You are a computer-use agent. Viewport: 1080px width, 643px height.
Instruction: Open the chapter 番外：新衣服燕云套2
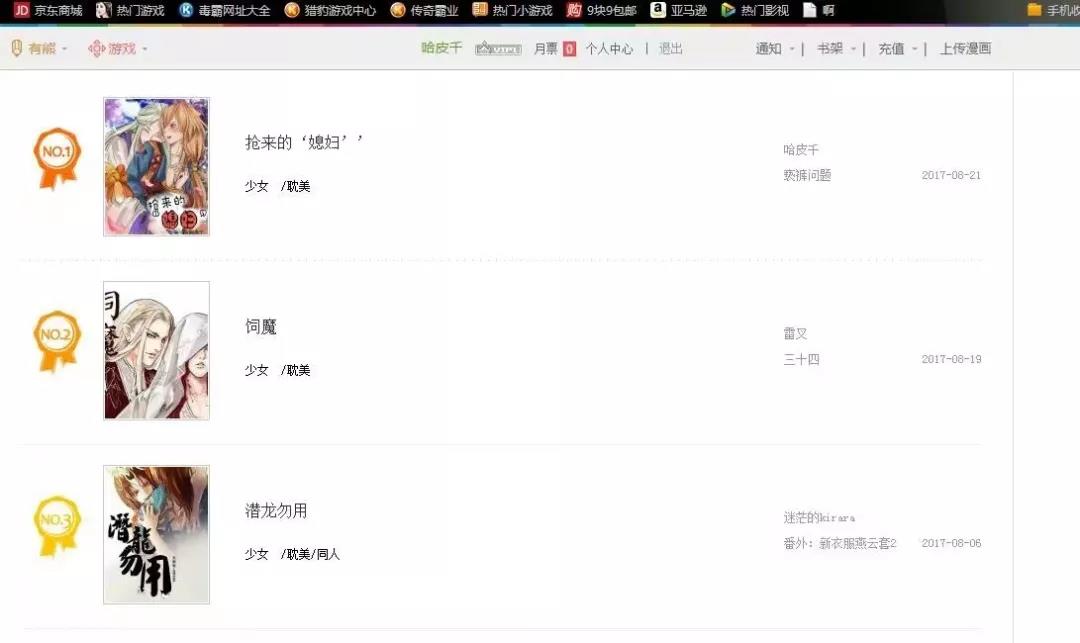click(840, 543)
